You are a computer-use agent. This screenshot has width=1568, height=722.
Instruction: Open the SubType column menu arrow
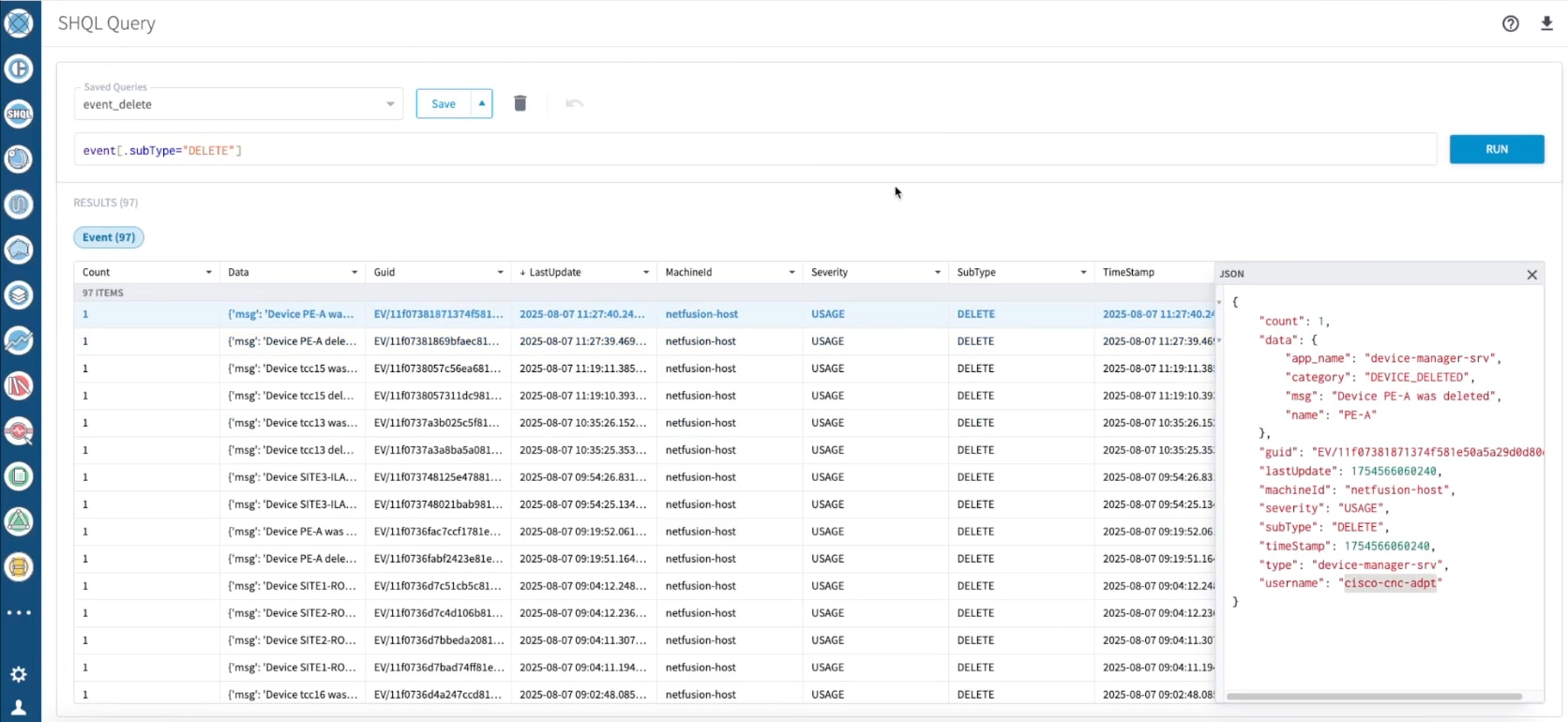pos(1083,273)
